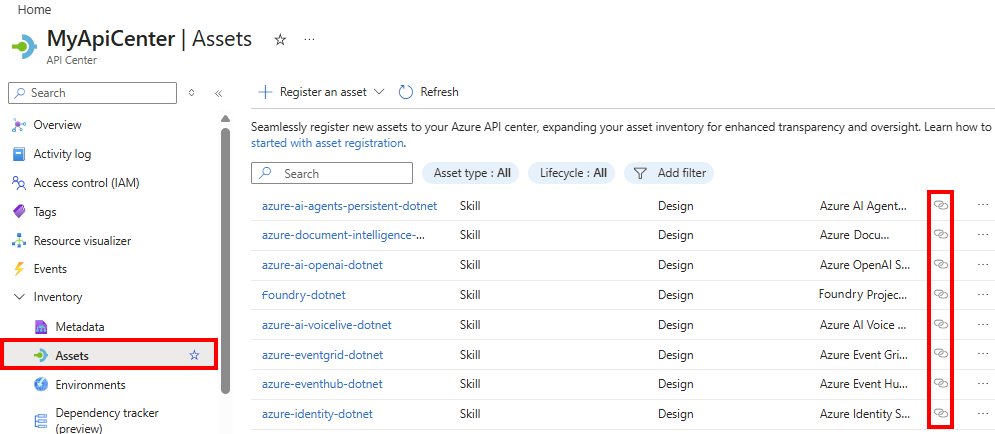Open more options for azure-eventgrid-dotnet row
Screen dimensions: 995x434
pyautogui.click(x=983, y=354)
